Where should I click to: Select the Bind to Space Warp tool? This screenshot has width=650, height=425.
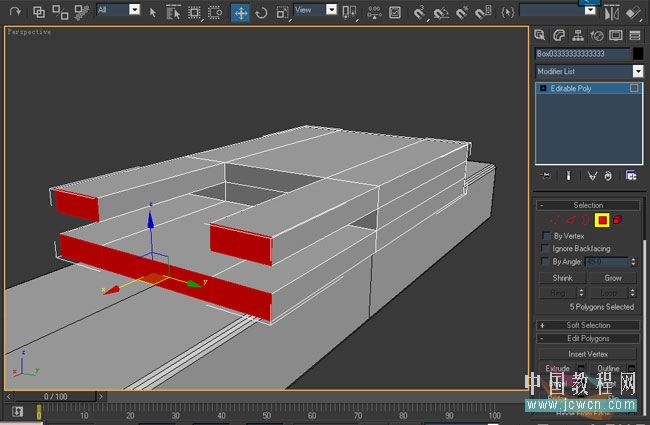81,12
